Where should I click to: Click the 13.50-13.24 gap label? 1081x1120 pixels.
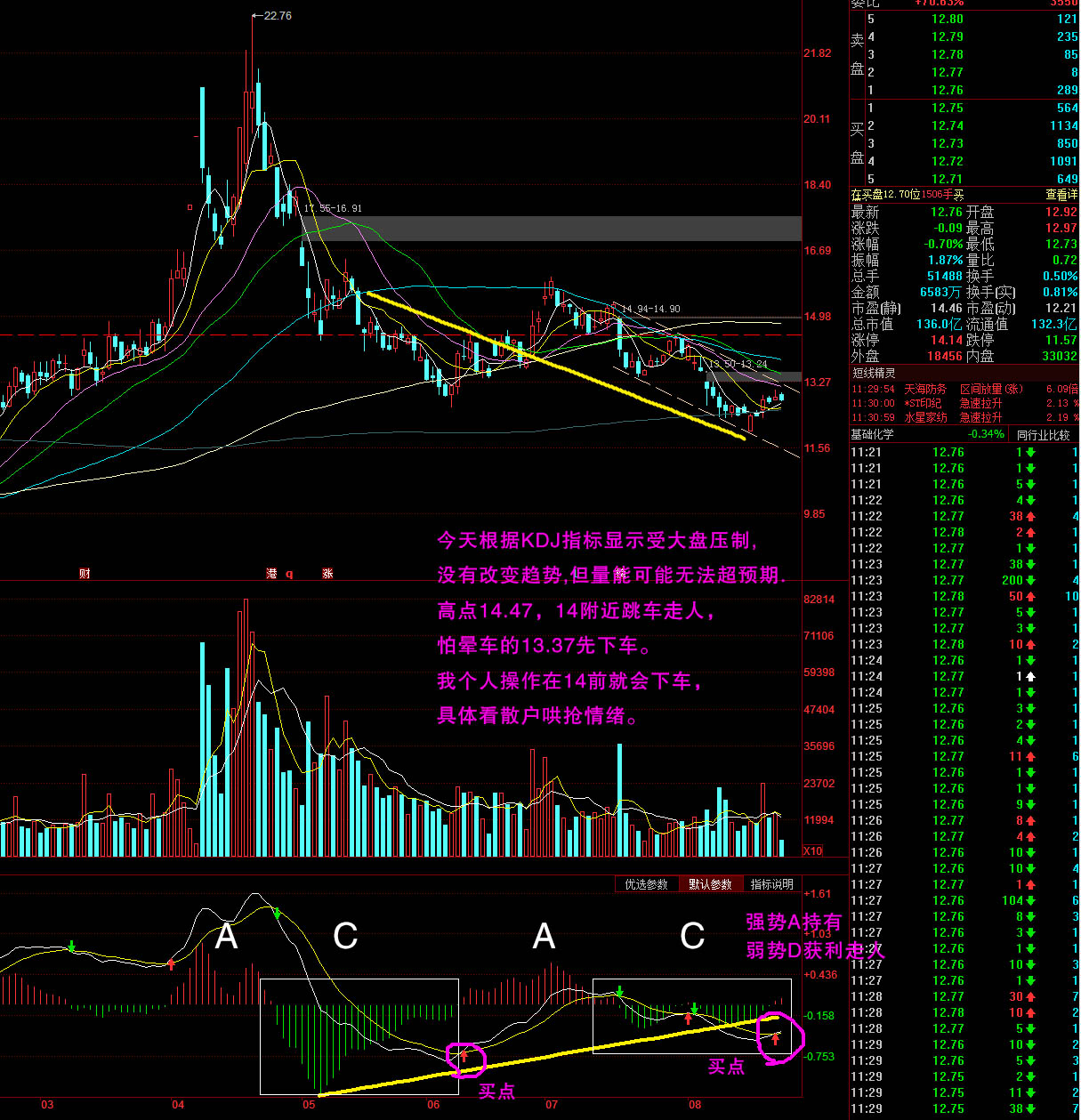[x=737, y=365]
